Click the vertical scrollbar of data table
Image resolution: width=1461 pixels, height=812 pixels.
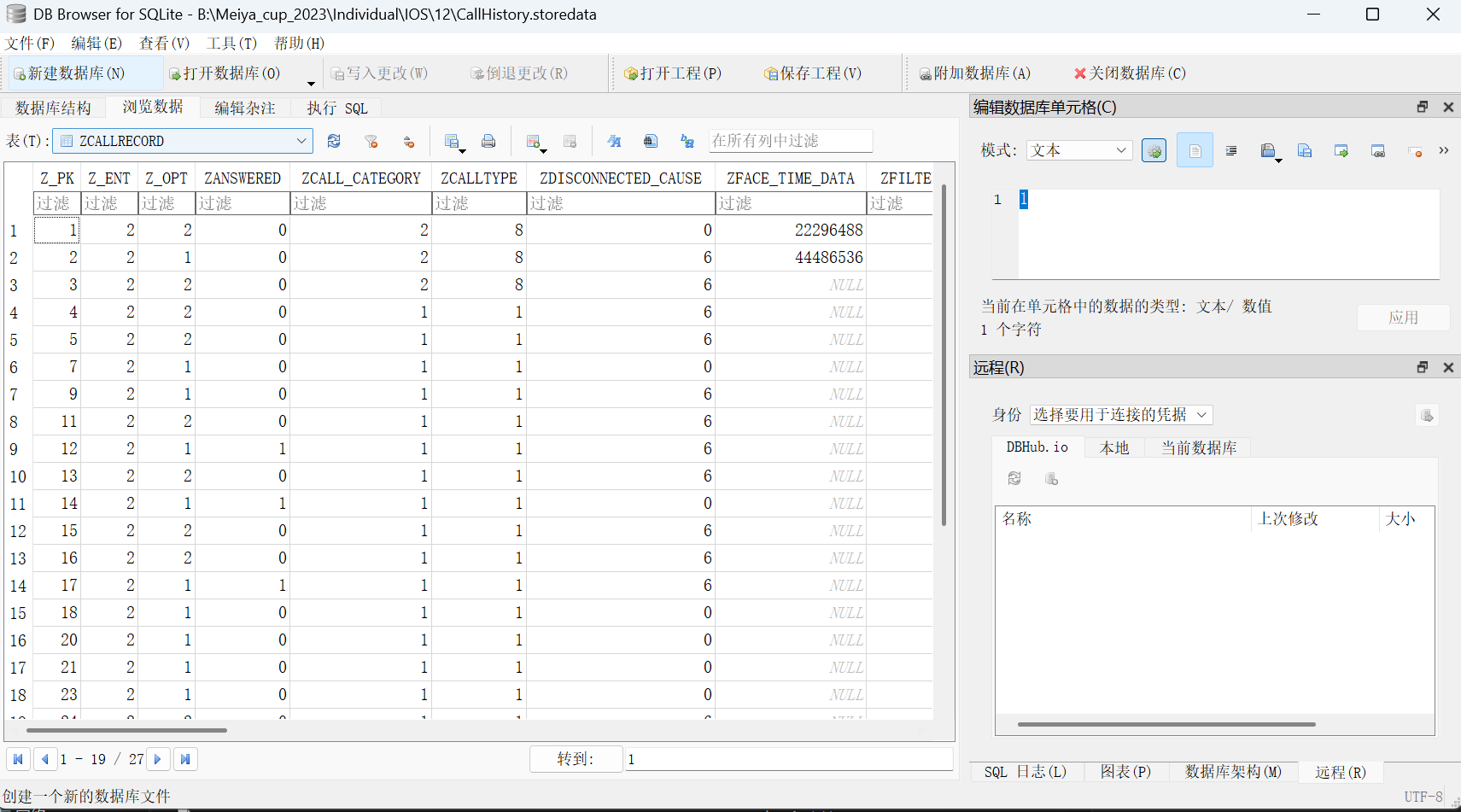pyautogui.click(x=944, y=354)
